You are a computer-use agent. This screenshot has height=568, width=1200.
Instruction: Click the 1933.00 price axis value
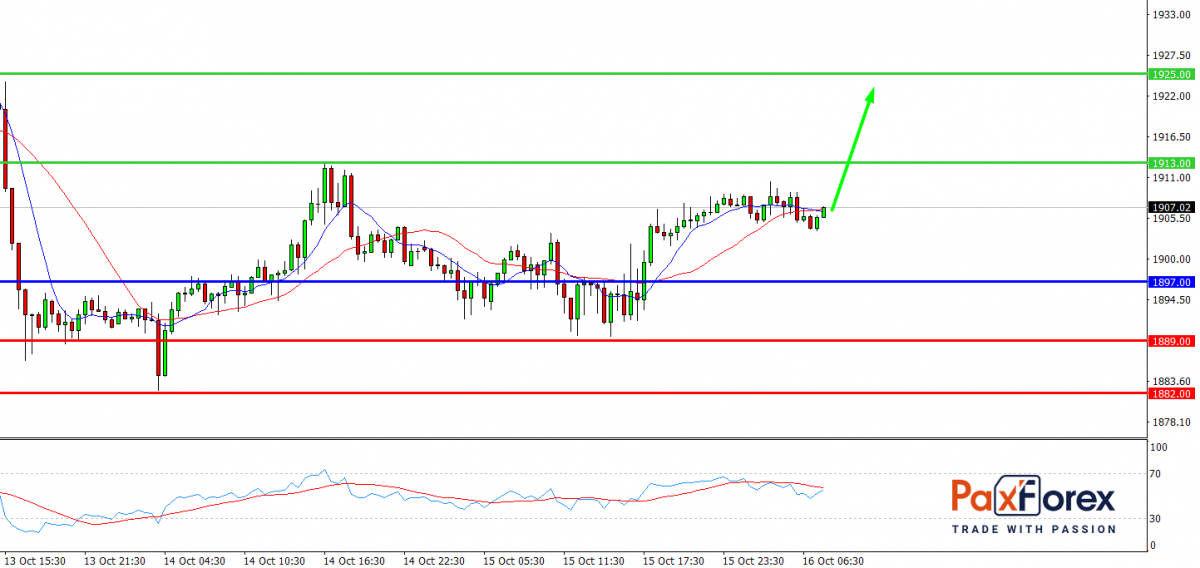(x=1169, y=15)
